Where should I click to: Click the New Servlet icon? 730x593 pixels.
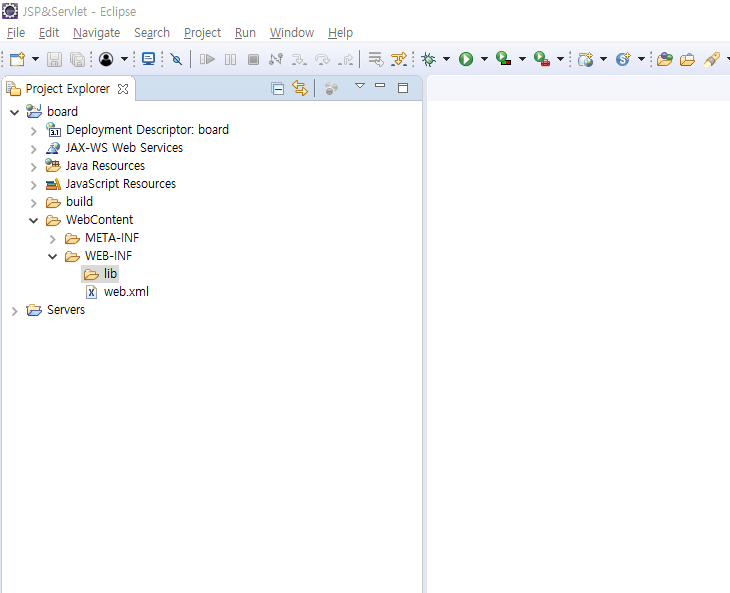pos(623,59)
